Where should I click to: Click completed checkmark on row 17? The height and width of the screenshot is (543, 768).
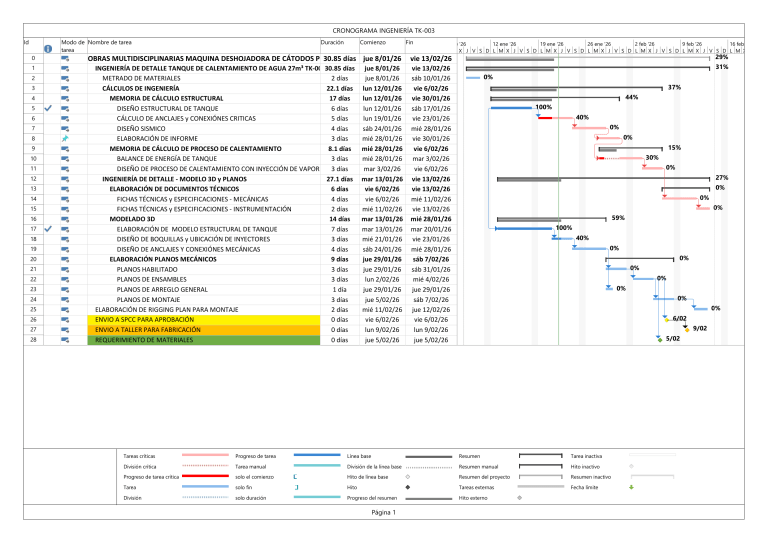pos(47,229)
